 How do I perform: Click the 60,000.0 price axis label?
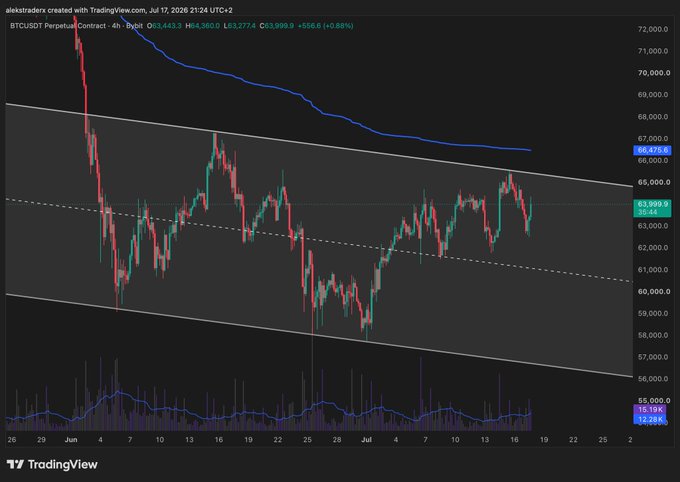pos(654,292)
